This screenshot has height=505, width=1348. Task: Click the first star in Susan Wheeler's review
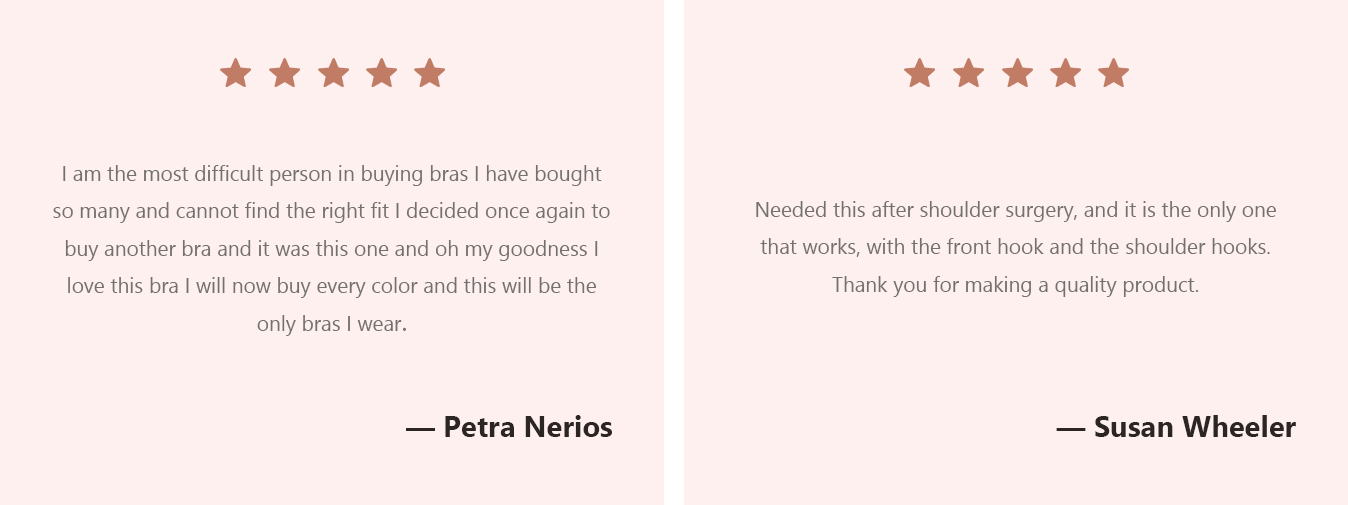coord(919,73)
